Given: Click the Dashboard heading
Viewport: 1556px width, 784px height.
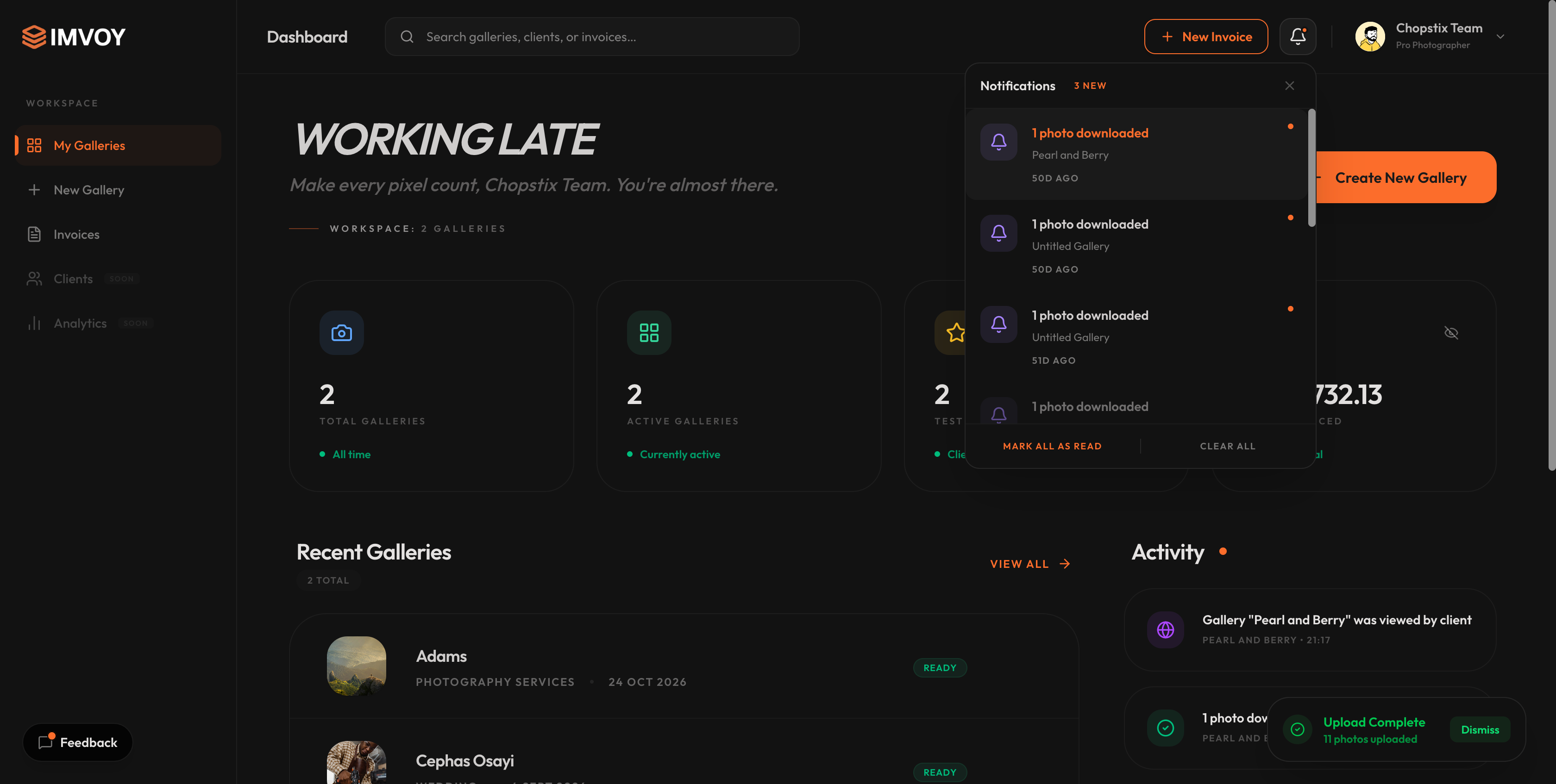Looking at the screenshot, I should [x=307, y=37].
